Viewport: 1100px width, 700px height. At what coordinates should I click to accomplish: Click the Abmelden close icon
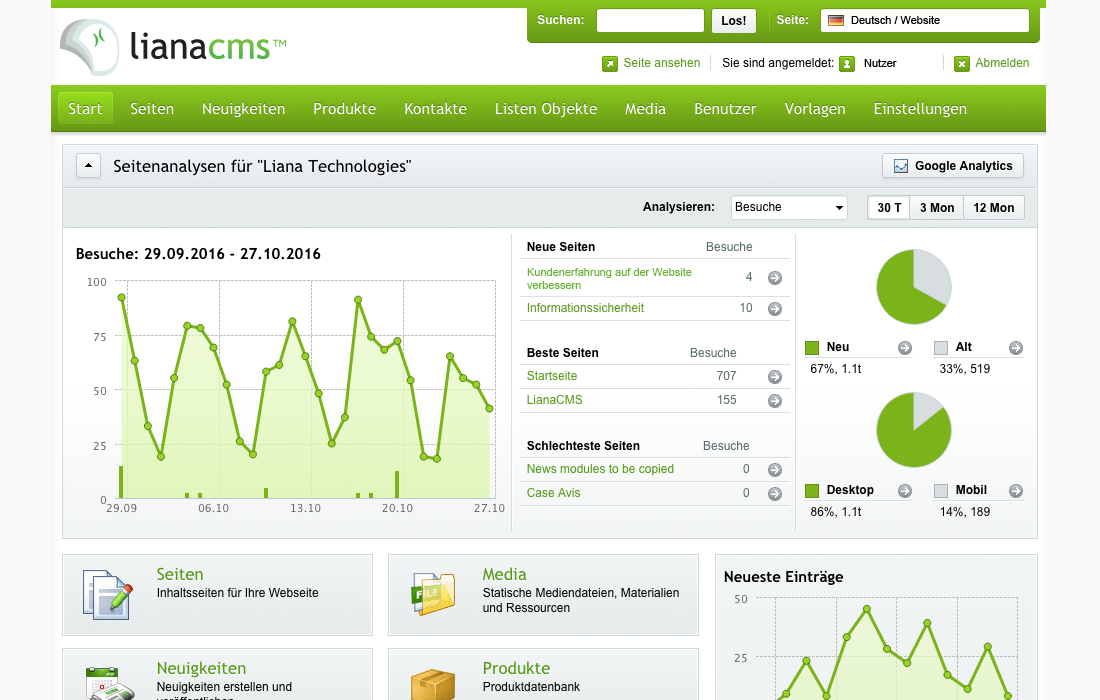pos(962,64)
